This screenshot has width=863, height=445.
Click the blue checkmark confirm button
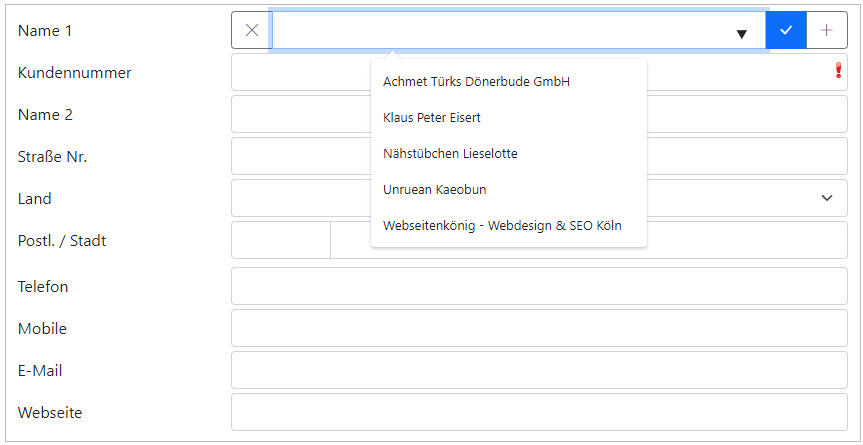pos(786,30)
